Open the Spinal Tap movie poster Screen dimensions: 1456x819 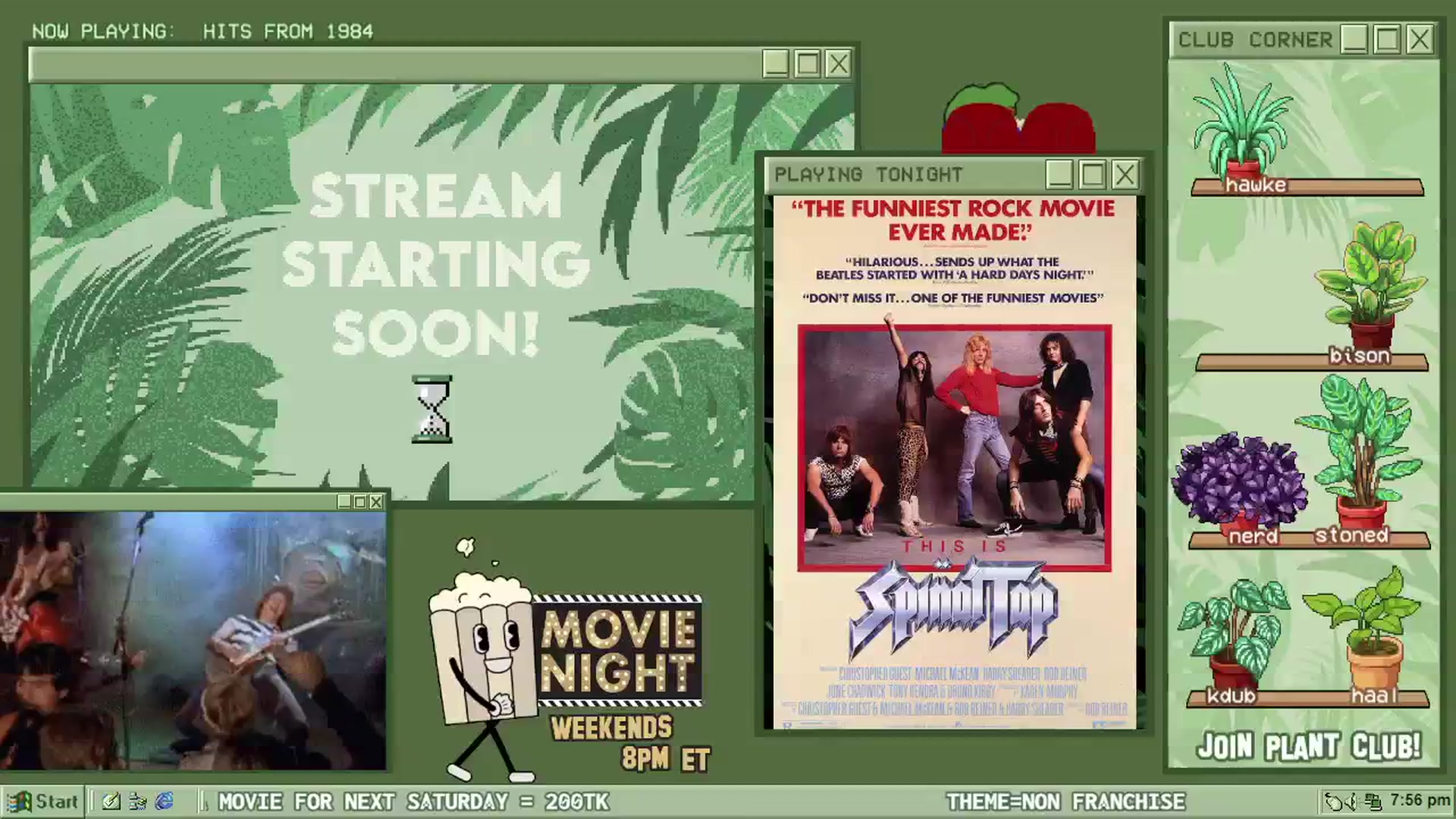[x=955, y=463]
